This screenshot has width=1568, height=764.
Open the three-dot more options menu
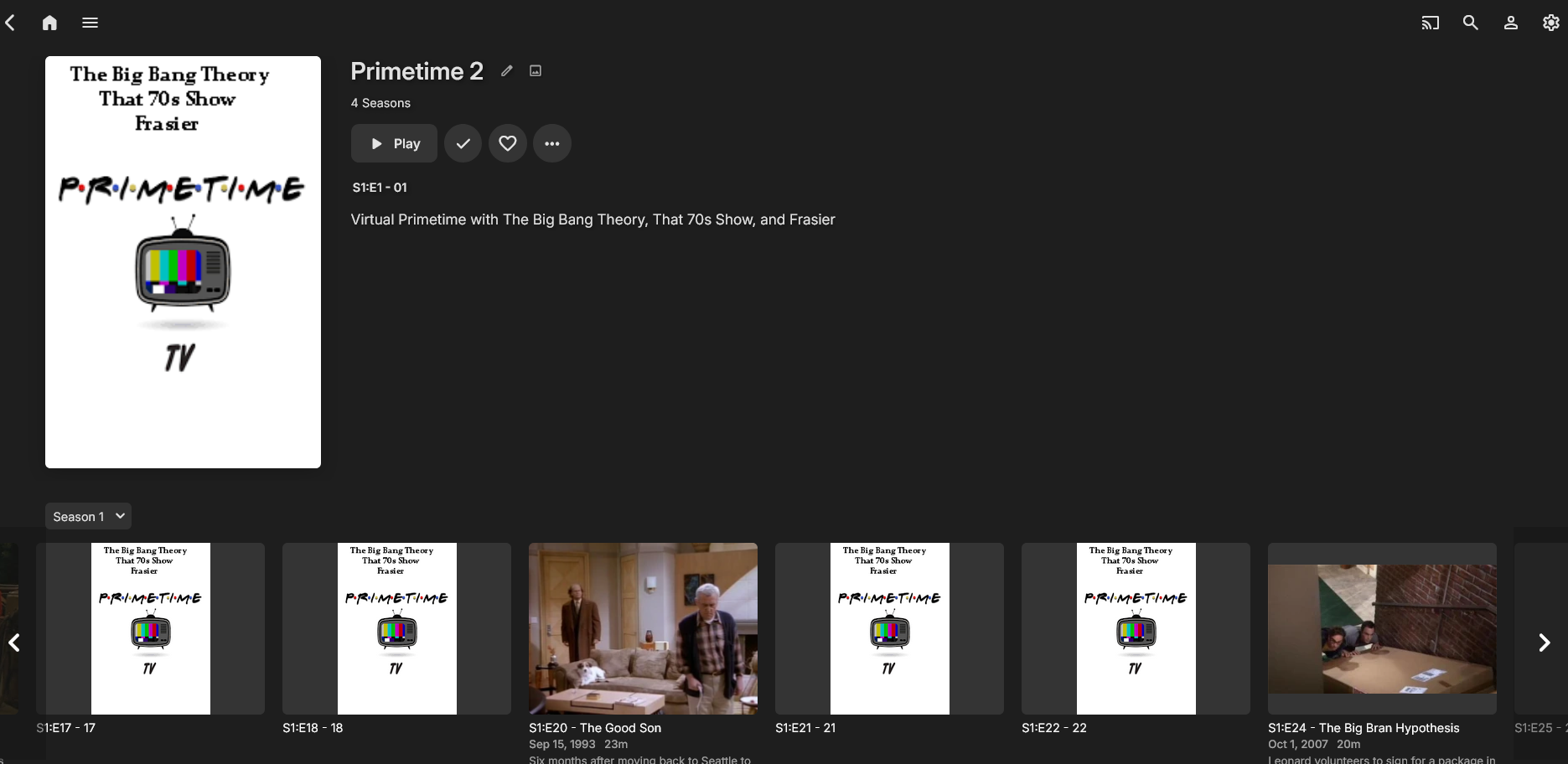point(551,143)
